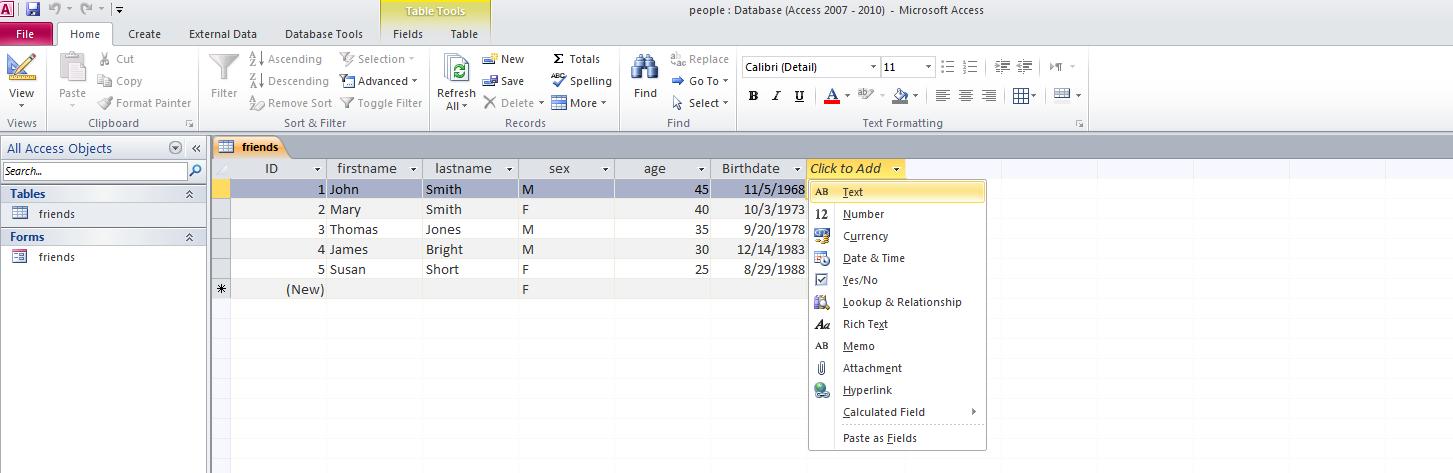This screenshot has width=1453, height=473.
Task: Open the Delete dropdown in Records
Action: 514,103
